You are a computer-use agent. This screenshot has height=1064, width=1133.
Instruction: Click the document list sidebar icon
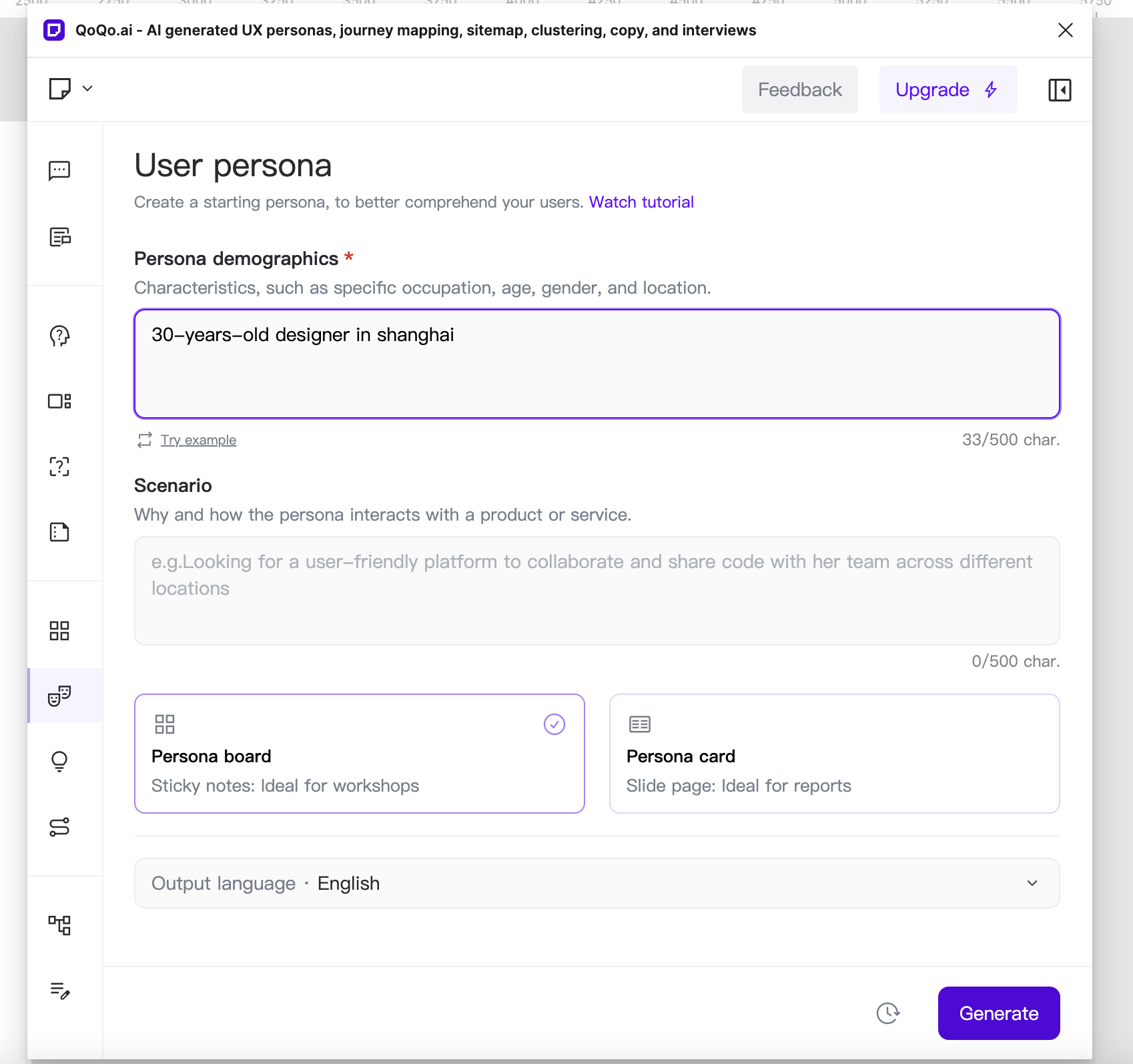point(59,237)
